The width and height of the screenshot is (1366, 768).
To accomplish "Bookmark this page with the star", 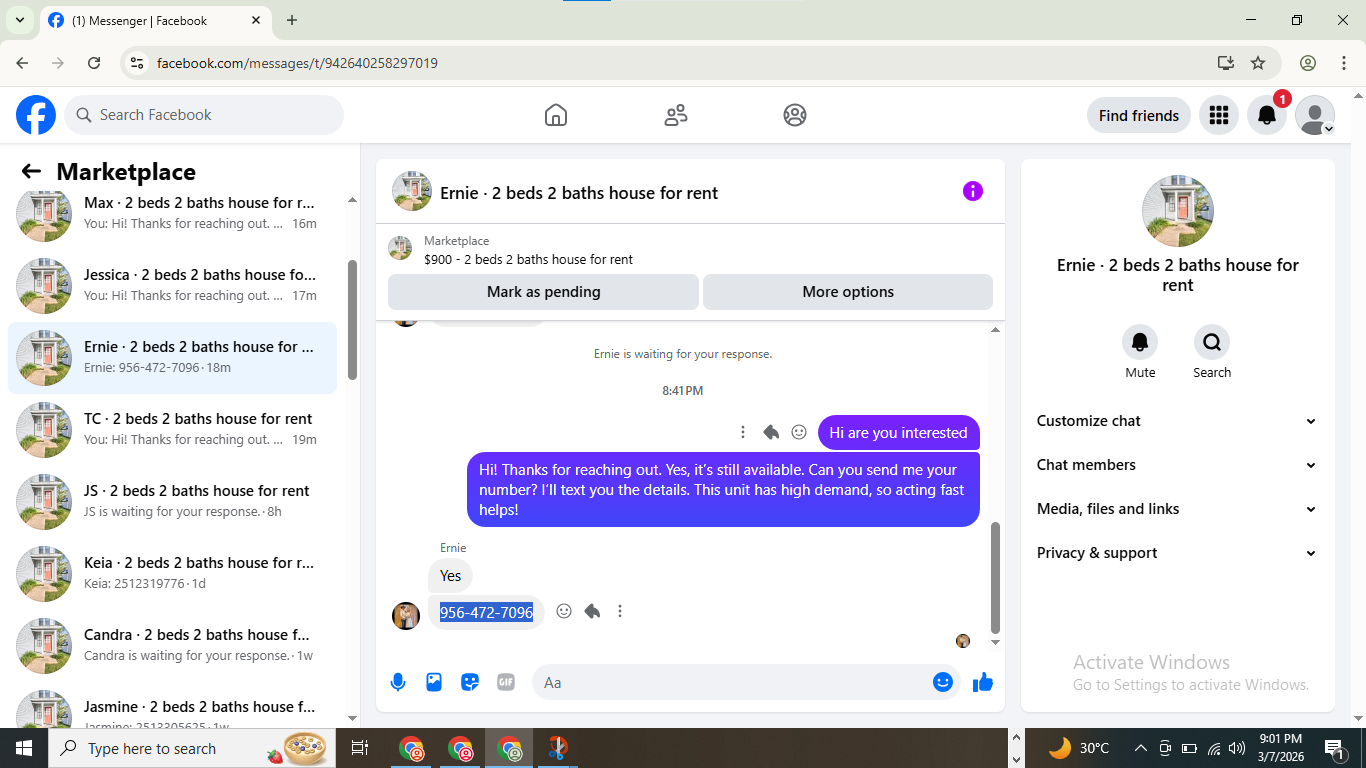I will [x=1258, y=63].
